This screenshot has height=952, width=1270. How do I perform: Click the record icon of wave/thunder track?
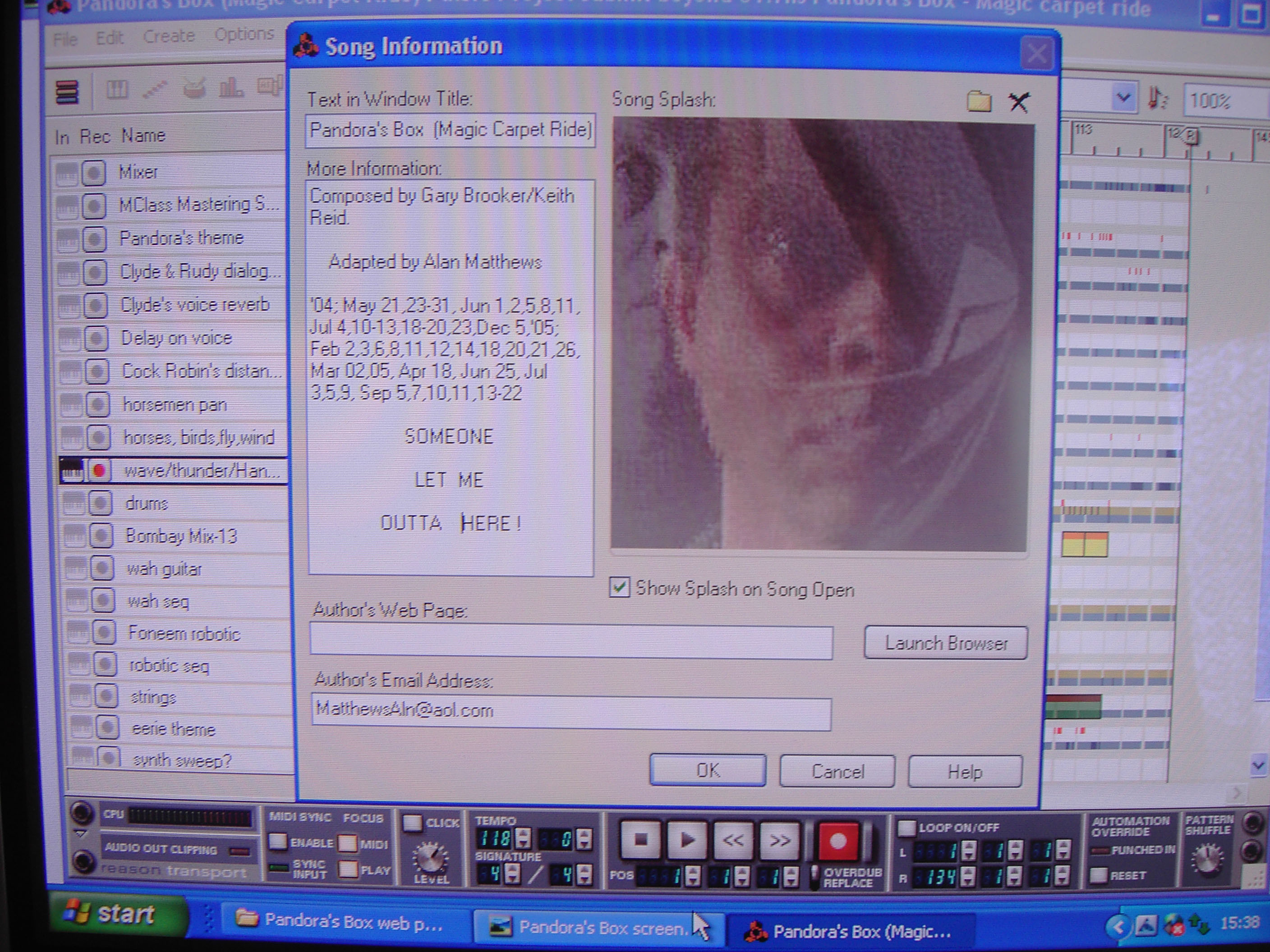pyautogui.click(x=99, y=471)
